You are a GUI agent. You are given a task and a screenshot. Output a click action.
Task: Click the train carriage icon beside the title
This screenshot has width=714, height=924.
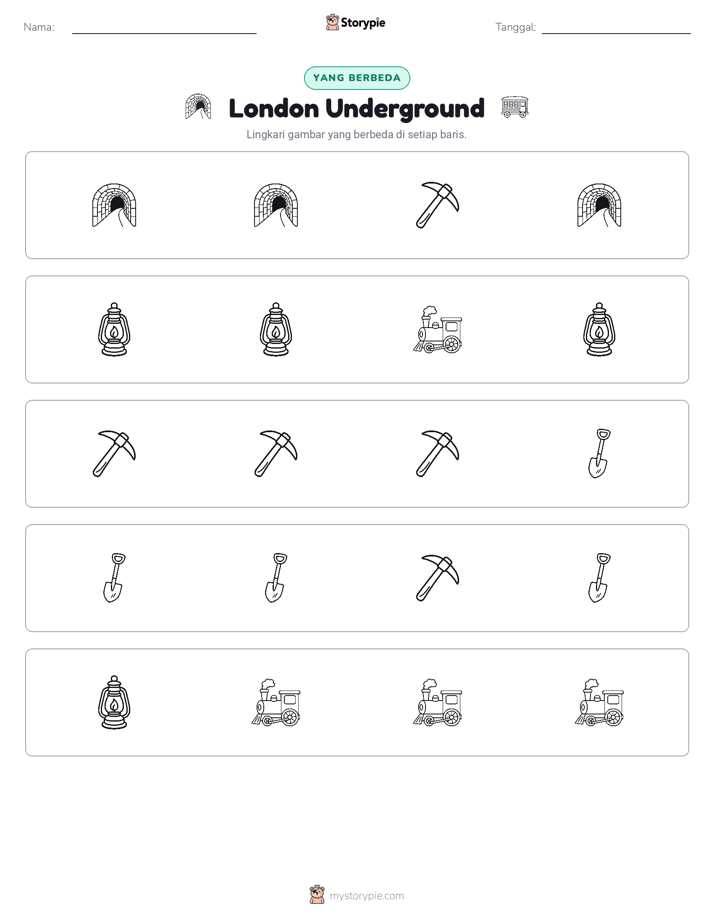pos(515,107)
